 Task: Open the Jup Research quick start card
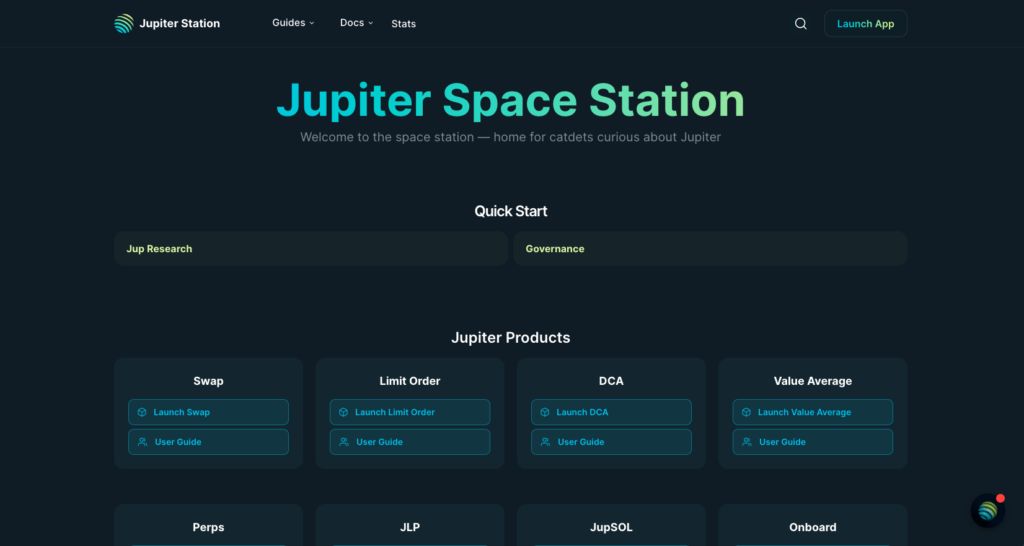tap(311, 249)
